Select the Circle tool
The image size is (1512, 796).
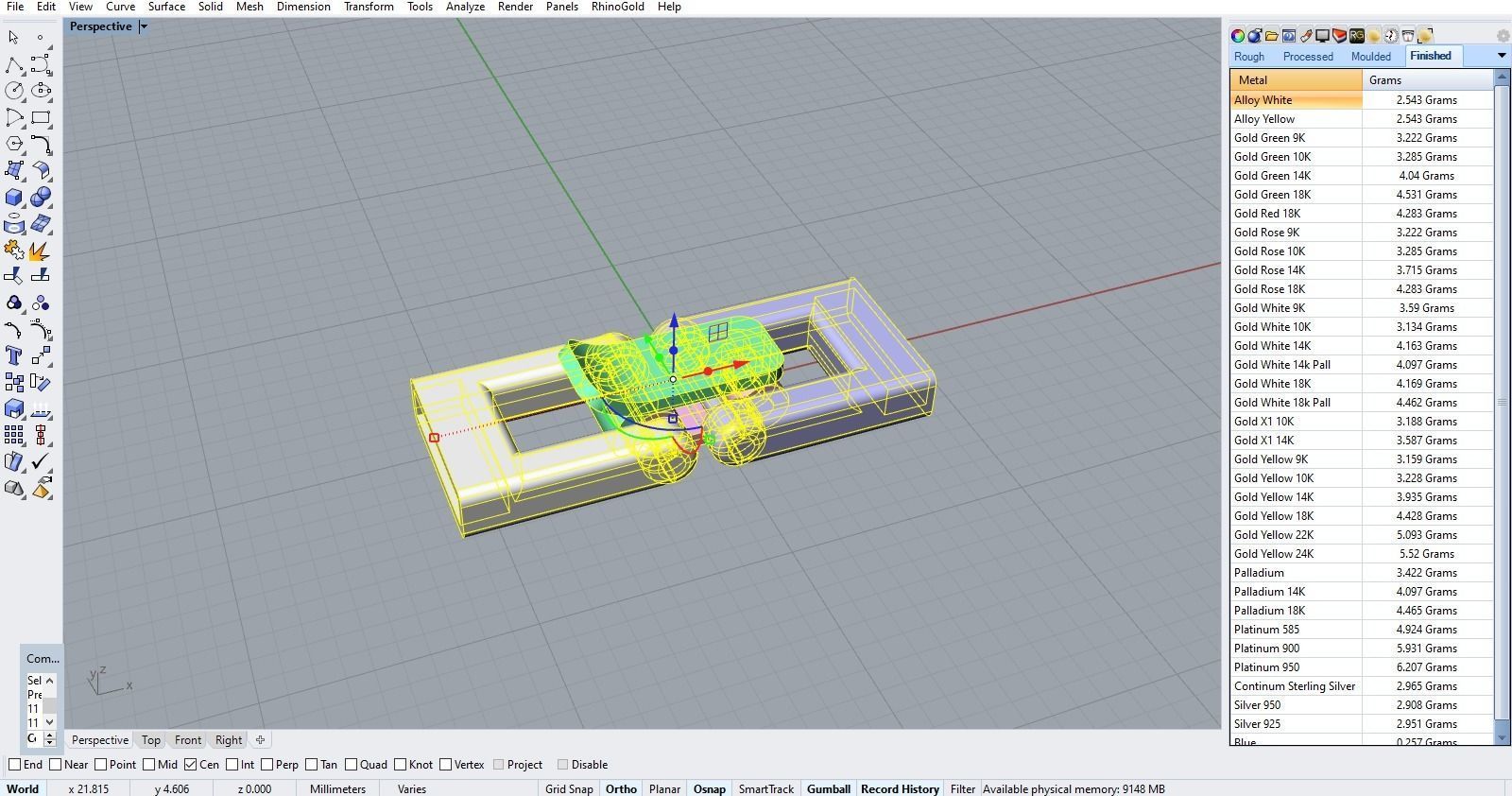coord(13,92)
